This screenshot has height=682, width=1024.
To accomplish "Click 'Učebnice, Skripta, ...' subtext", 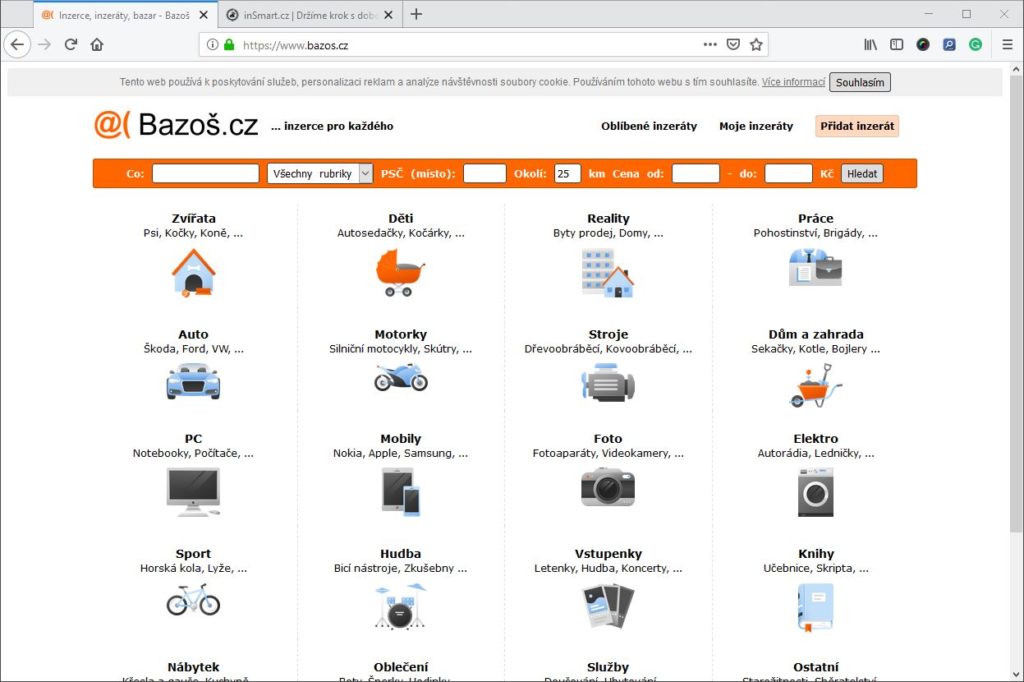I will pos(816,568).
